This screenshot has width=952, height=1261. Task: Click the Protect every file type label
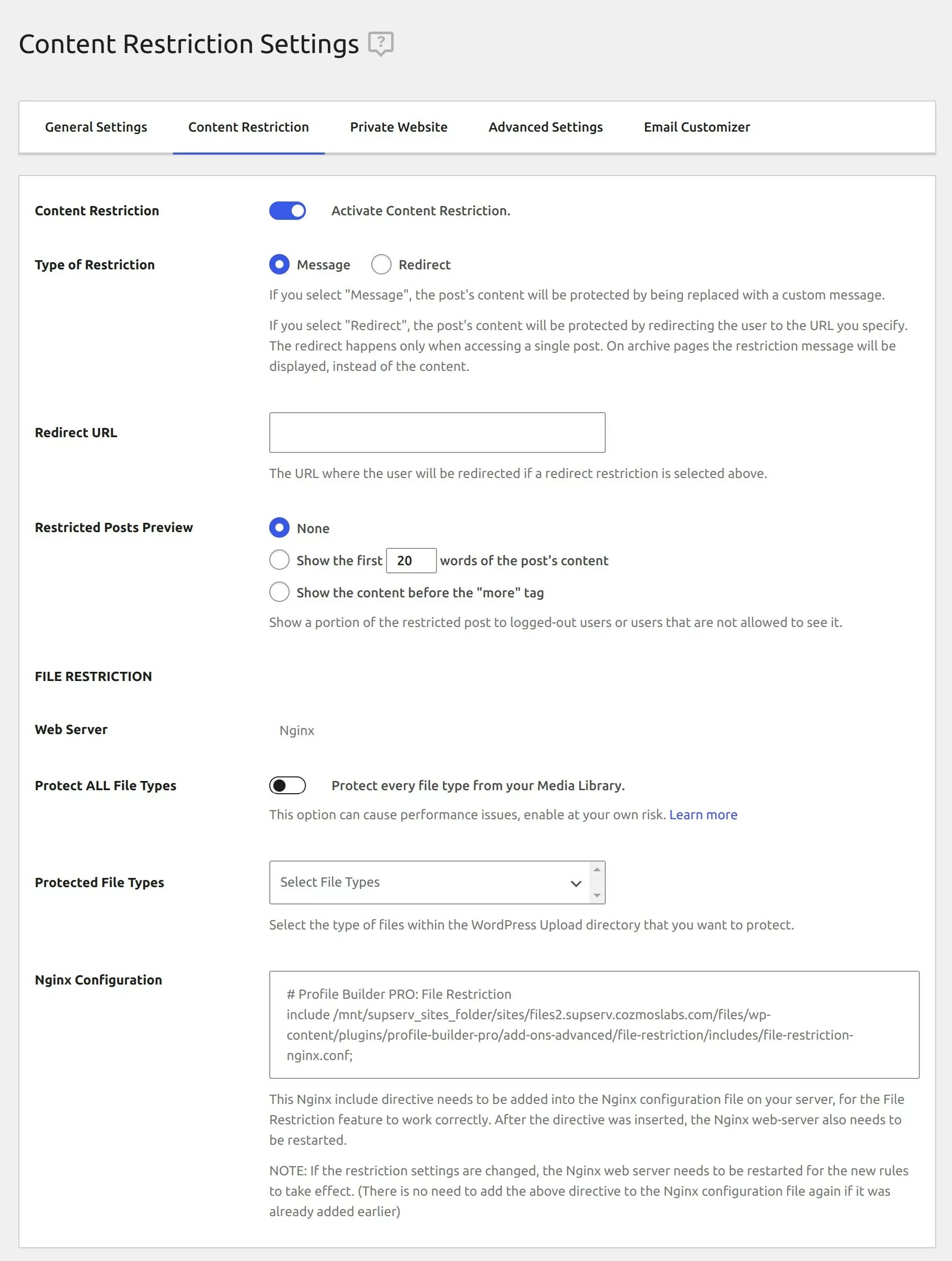[x=478, y=786]
